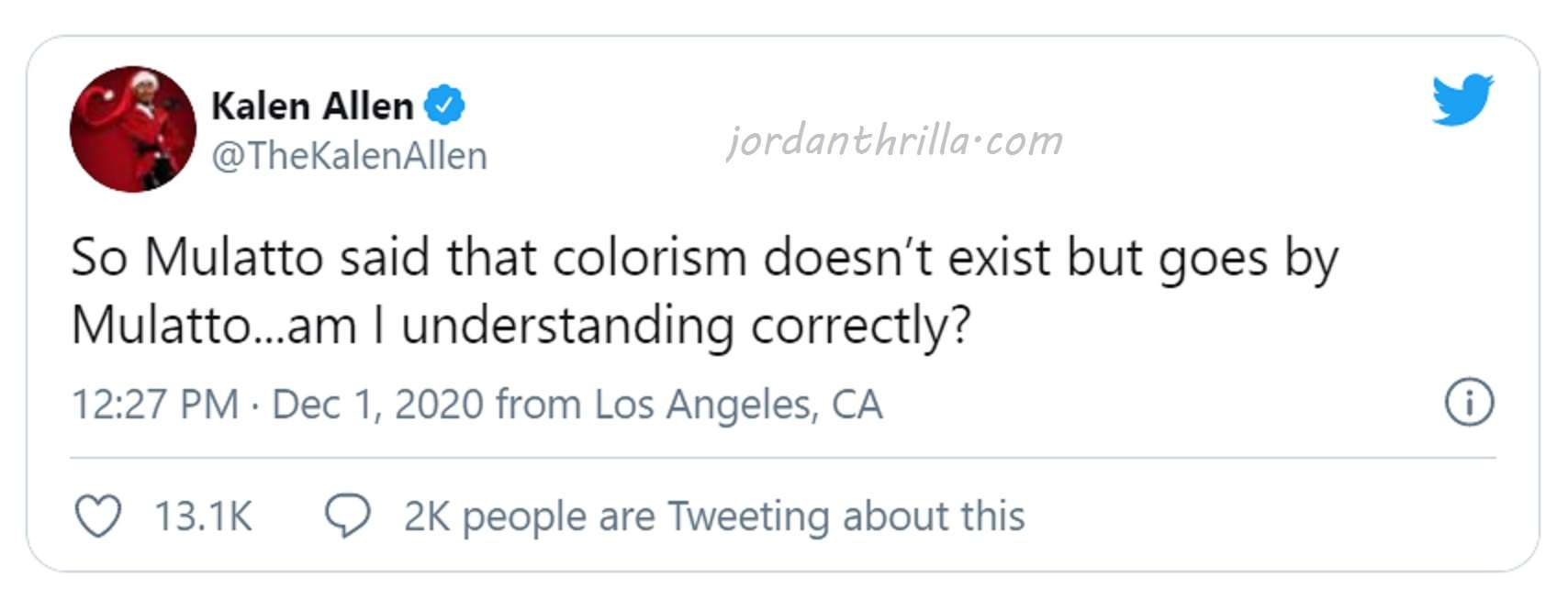
Task: Open Kalen Allen's profile picture
Action: (133, 129)
